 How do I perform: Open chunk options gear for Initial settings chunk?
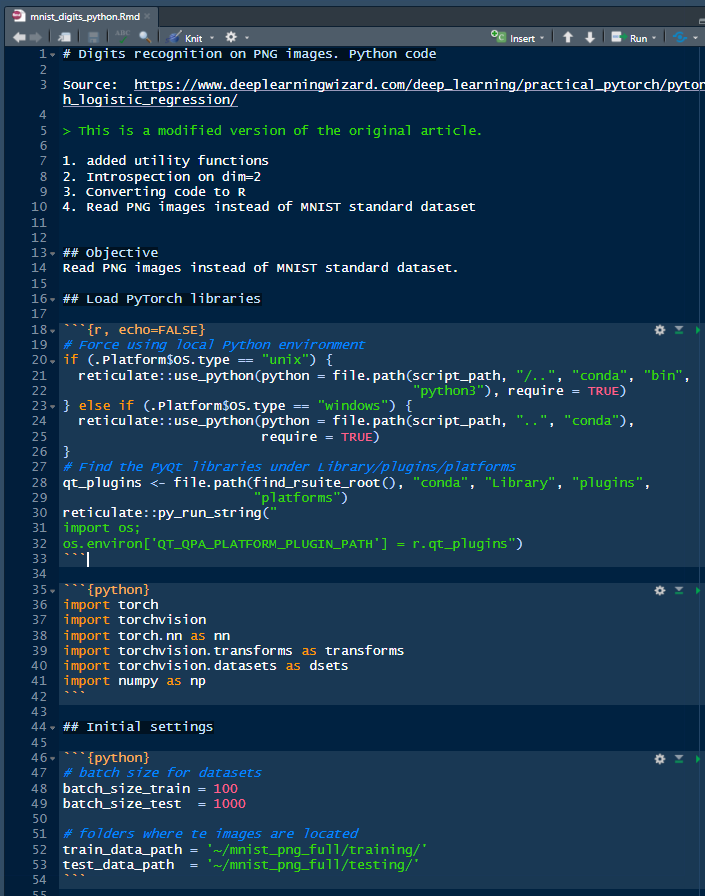659,759
